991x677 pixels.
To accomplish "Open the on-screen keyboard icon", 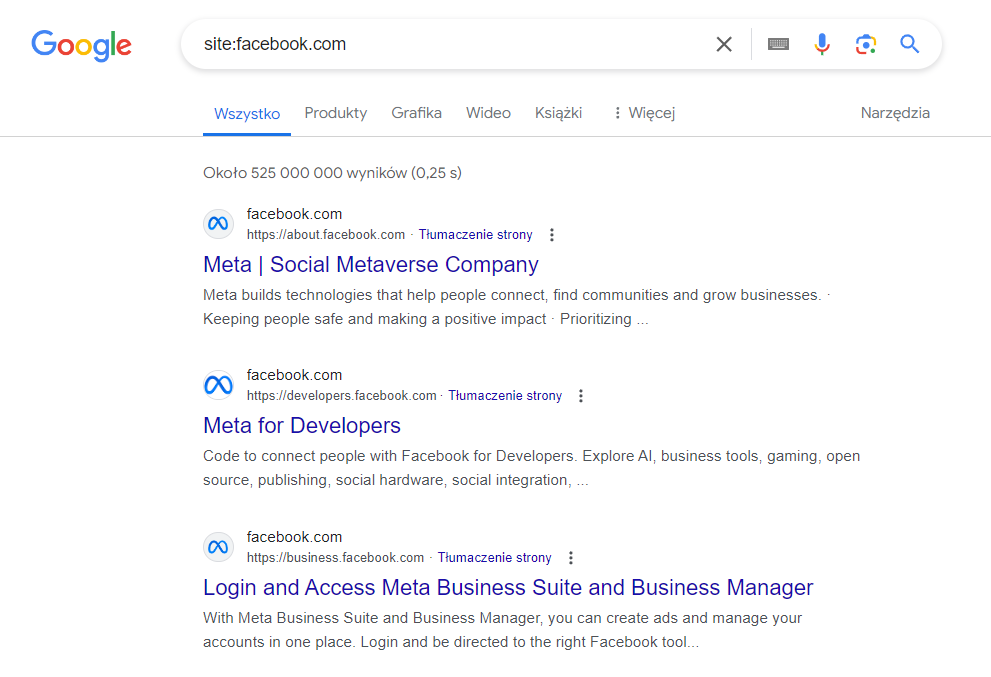I will (778, 44).
